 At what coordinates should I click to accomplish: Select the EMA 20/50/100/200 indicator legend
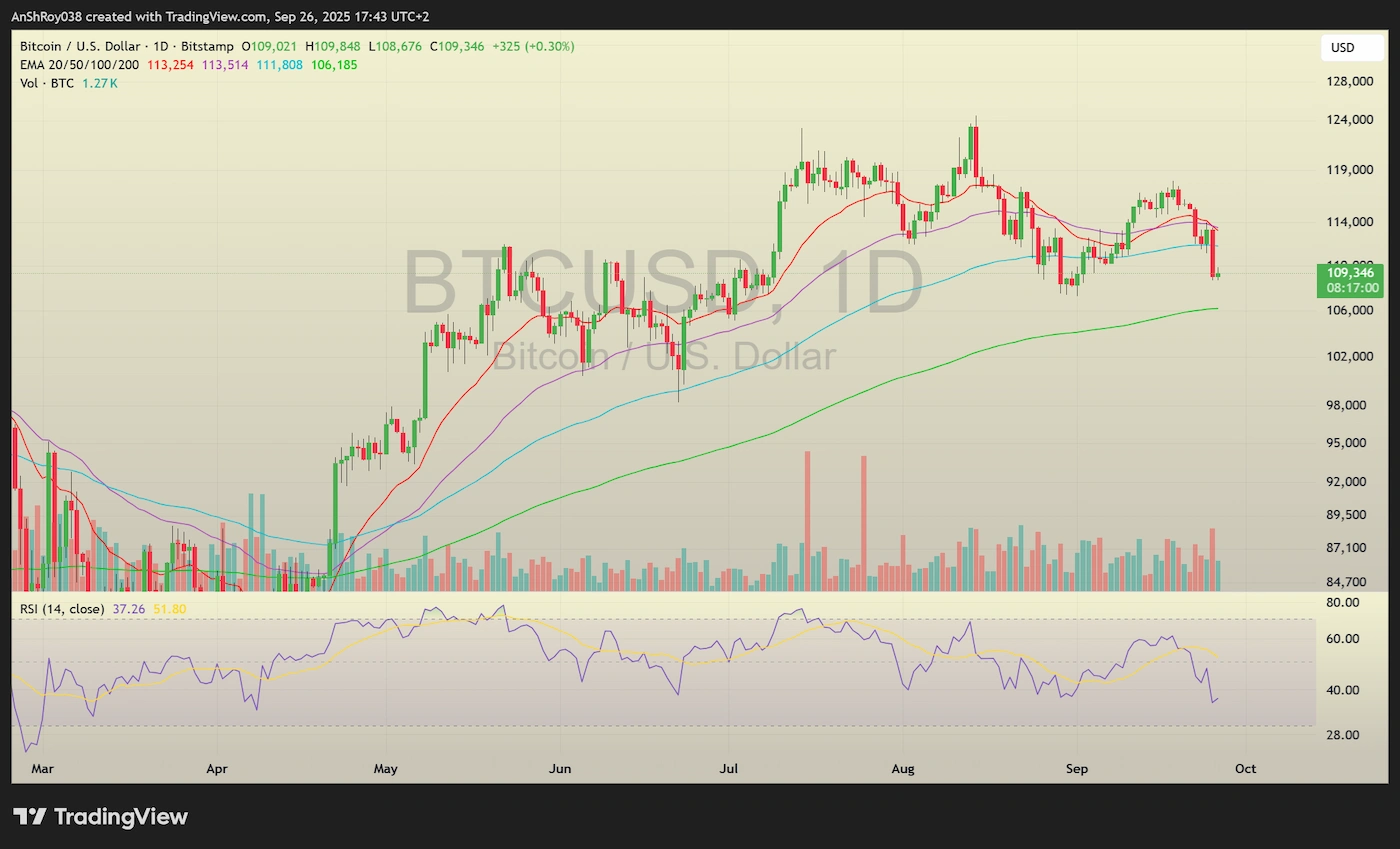coord(82,64)
